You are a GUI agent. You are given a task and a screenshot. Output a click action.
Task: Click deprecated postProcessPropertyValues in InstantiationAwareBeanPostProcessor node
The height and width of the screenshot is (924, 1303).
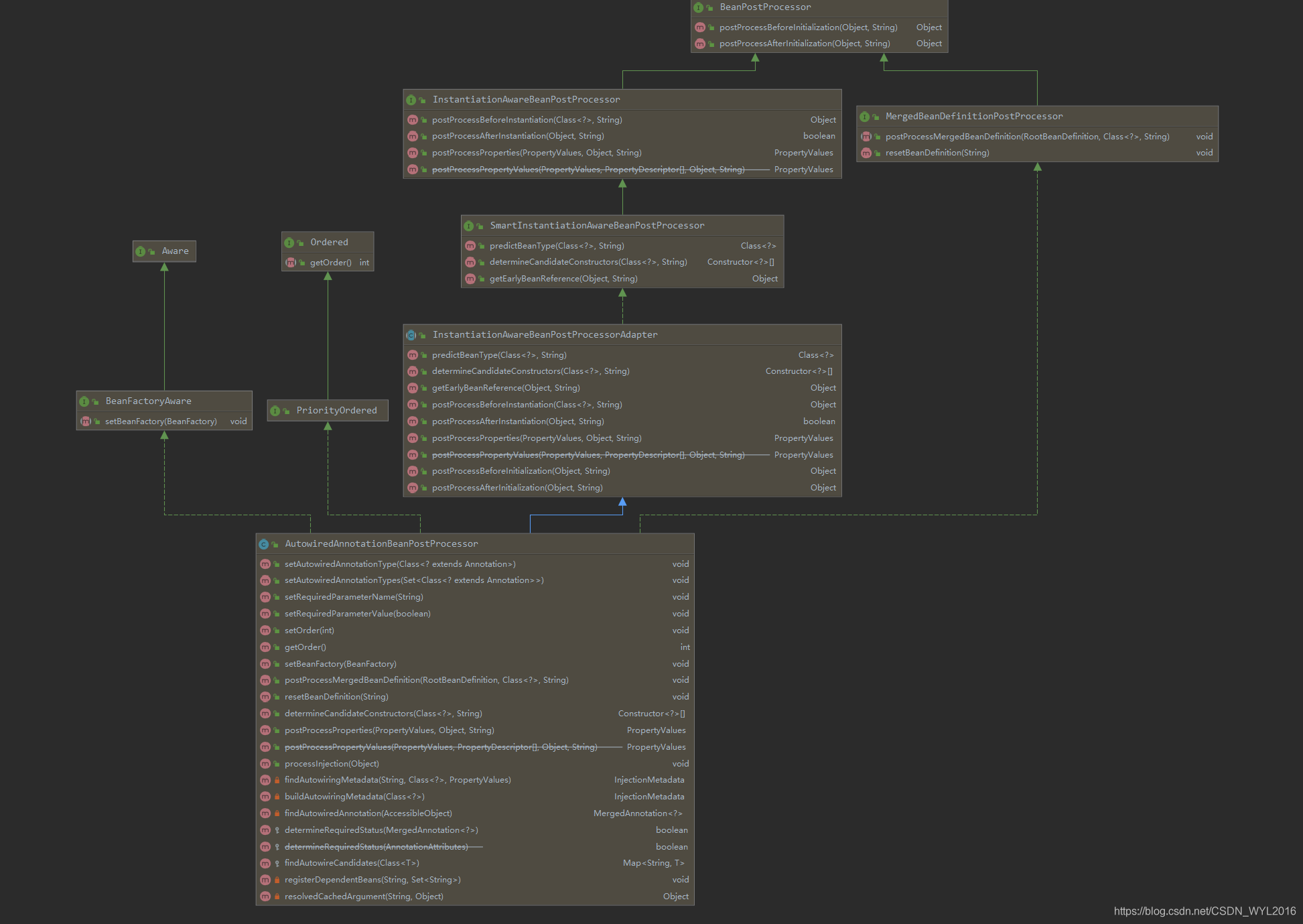coord(588,170)
